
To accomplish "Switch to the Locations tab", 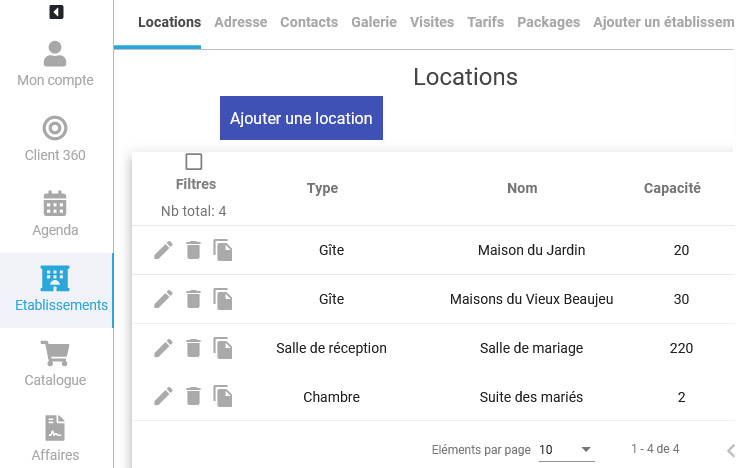I will 170,22.
